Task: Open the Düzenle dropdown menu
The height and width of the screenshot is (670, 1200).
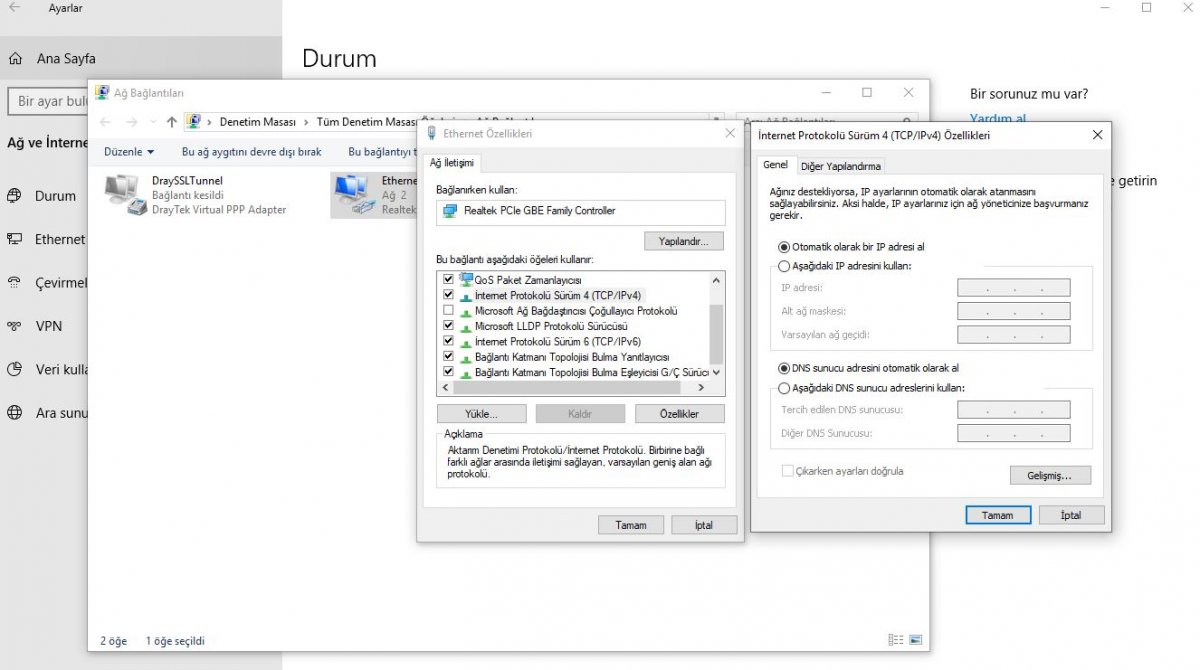Action: coord(129,152)
